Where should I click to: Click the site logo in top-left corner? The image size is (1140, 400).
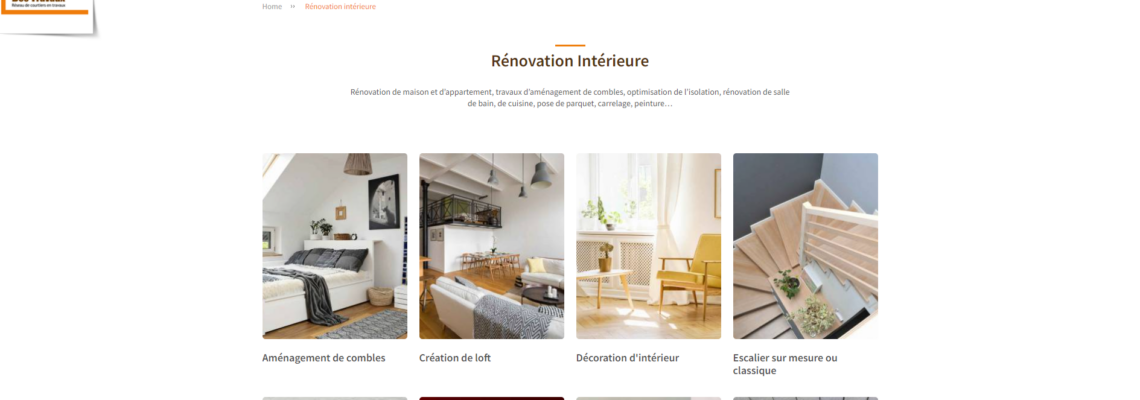point(47,16)
